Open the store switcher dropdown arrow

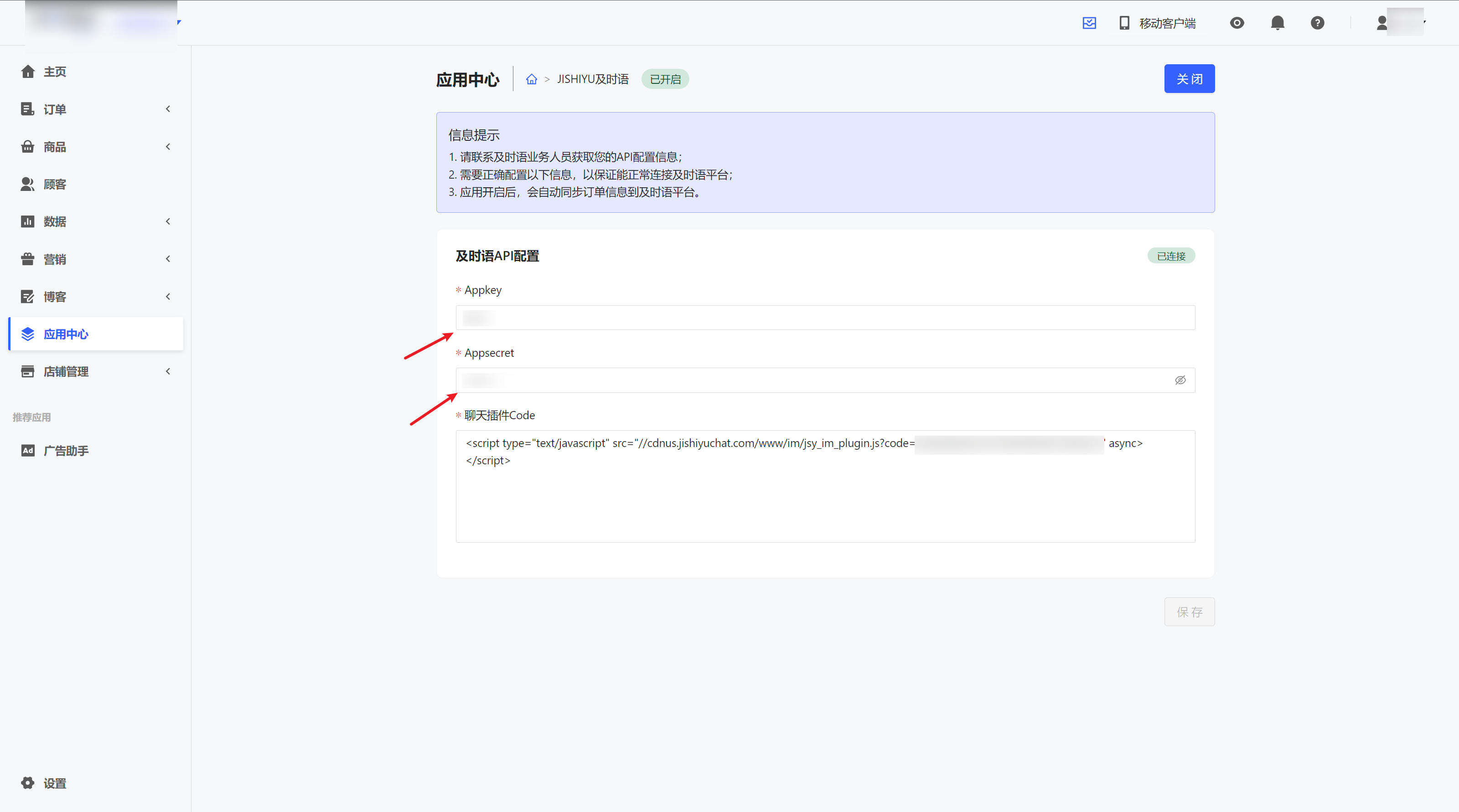179,22
